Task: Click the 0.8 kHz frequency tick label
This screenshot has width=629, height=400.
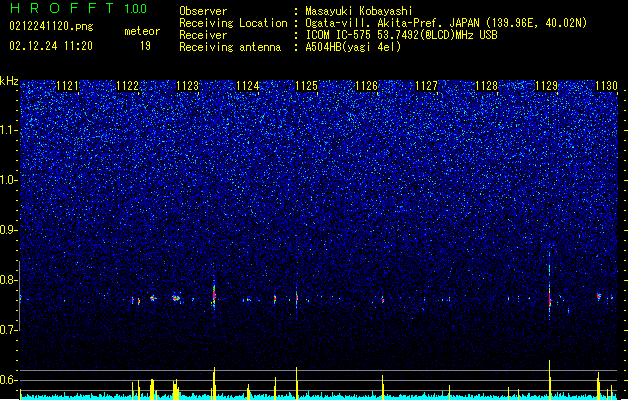Action: tap(9, 280)
